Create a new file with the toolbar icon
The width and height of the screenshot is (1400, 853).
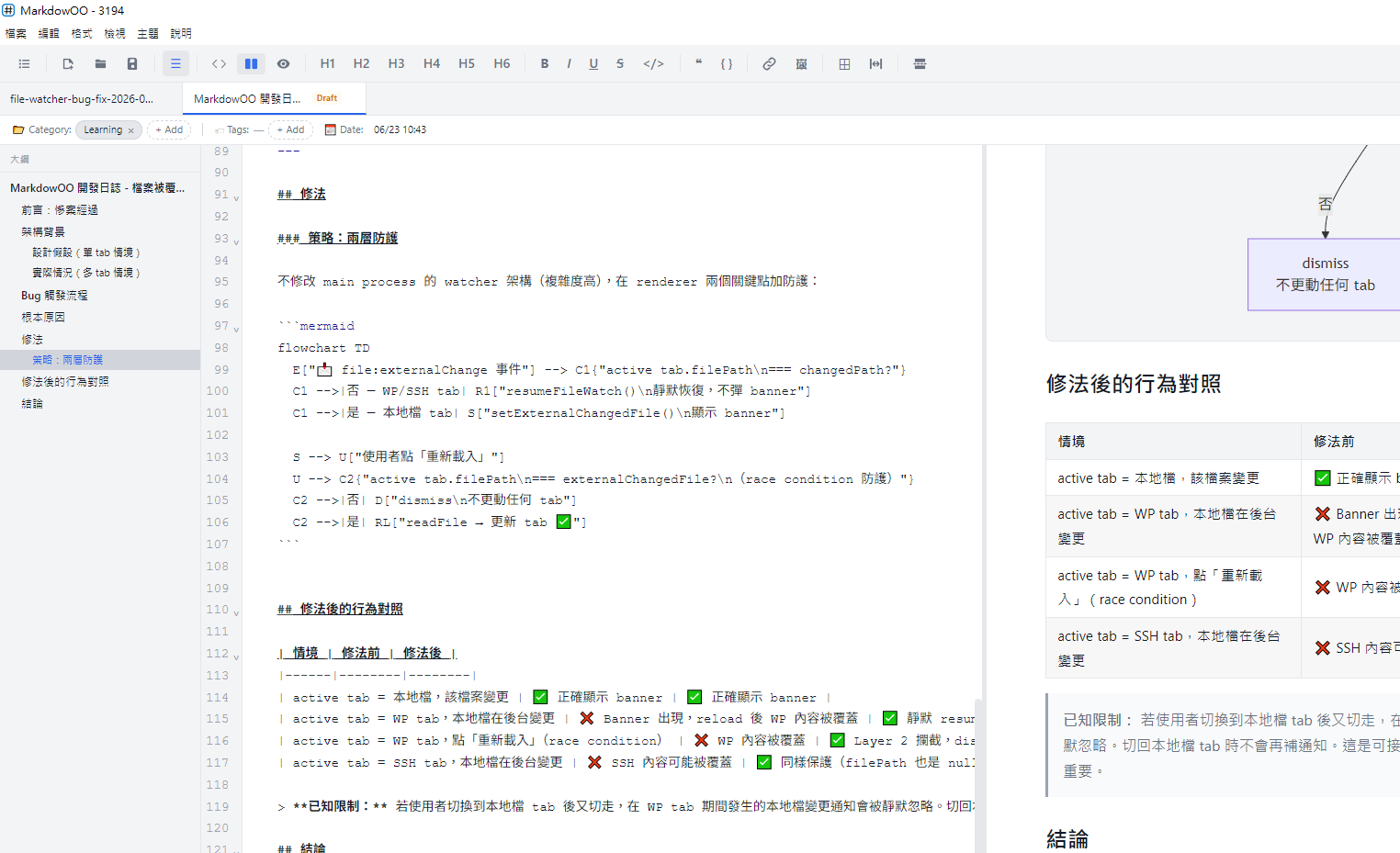pos(68,64)
